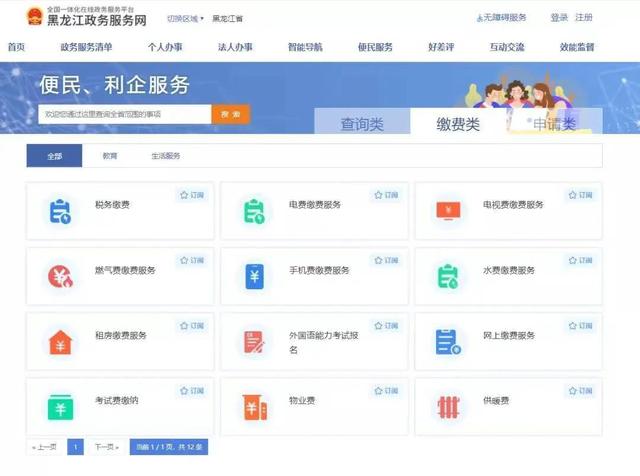Viewport: 640px width, 476px height.
Task: Subscribe to 手机费缴费服务 with star 订阅
Action: point(386,260)
